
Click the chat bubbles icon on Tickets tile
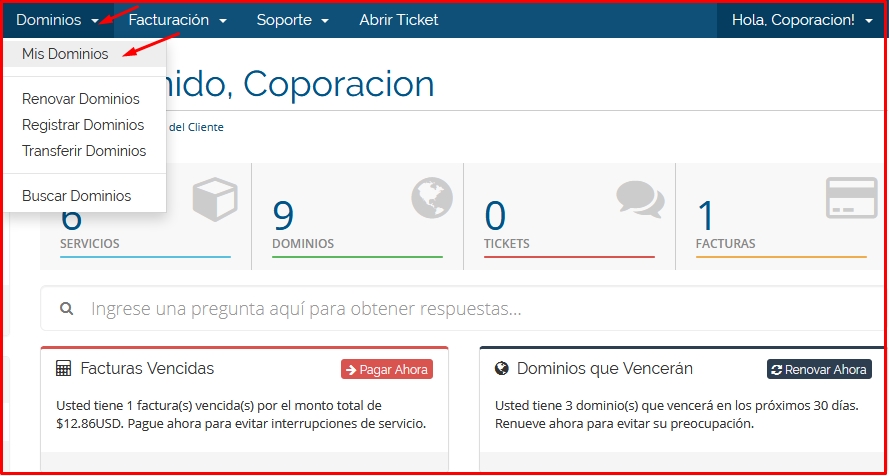[x=640, y=199]
